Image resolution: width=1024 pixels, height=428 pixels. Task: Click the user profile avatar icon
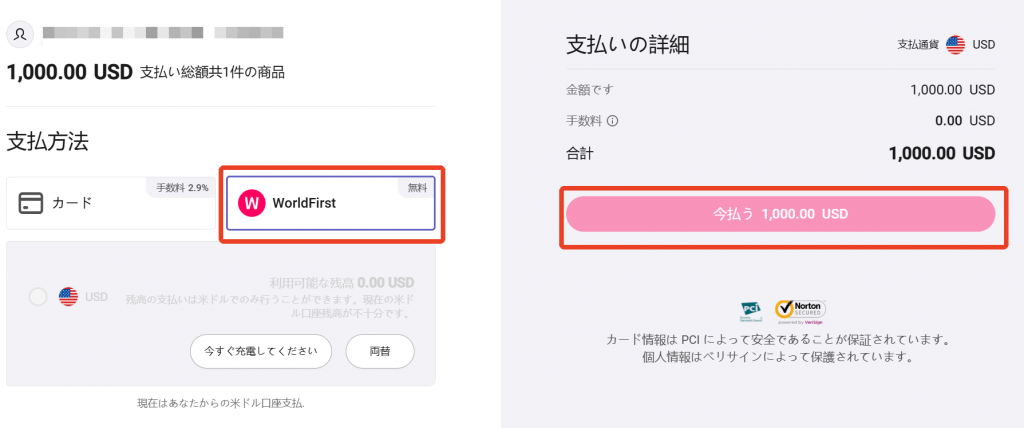[x=20, y=34]
